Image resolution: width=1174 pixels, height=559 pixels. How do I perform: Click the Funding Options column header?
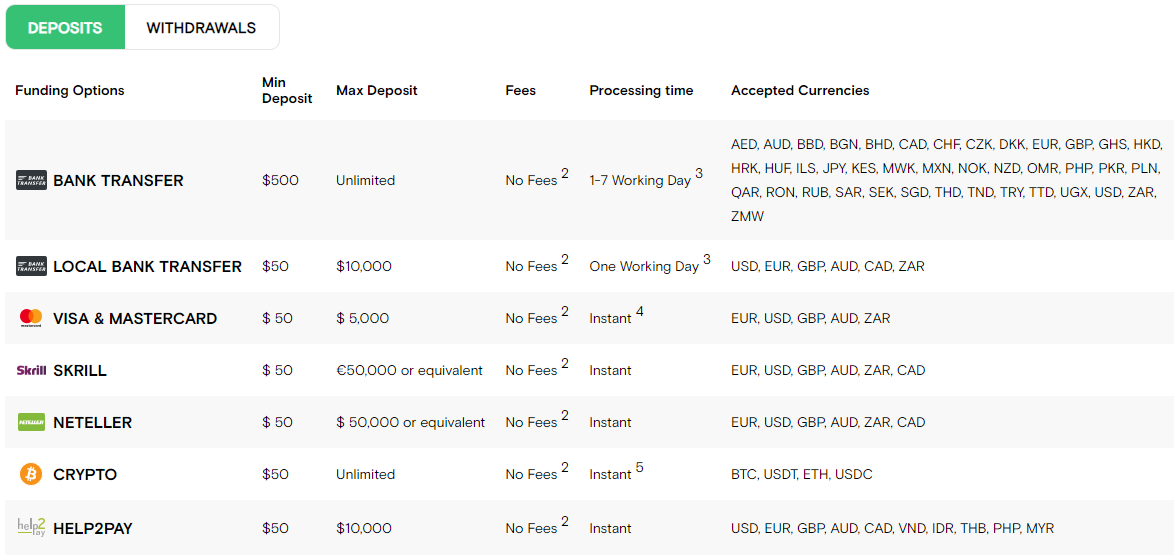coord(70,90)
